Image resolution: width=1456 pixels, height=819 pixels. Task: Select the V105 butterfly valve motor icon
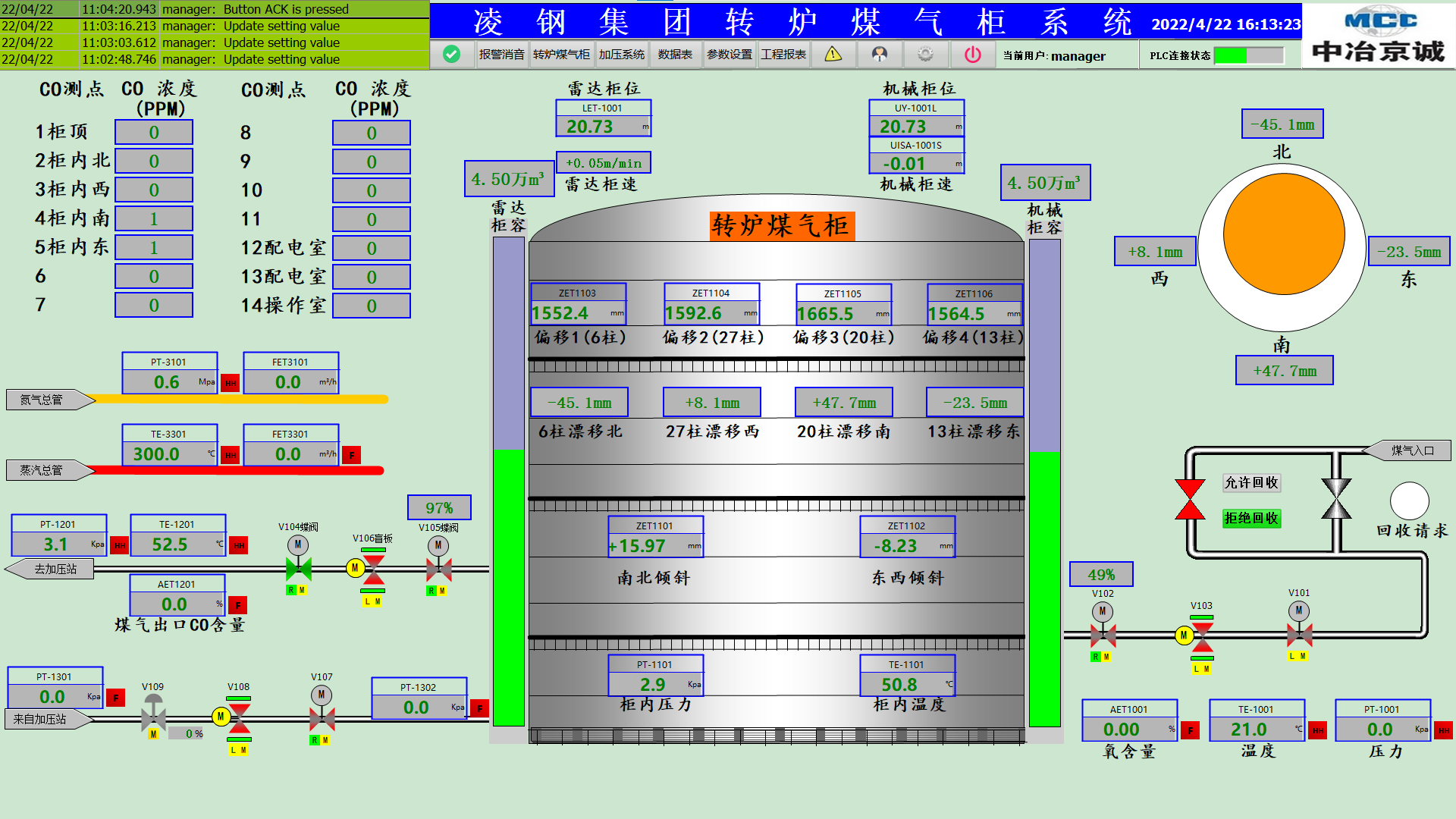click(x=438, y=545)
